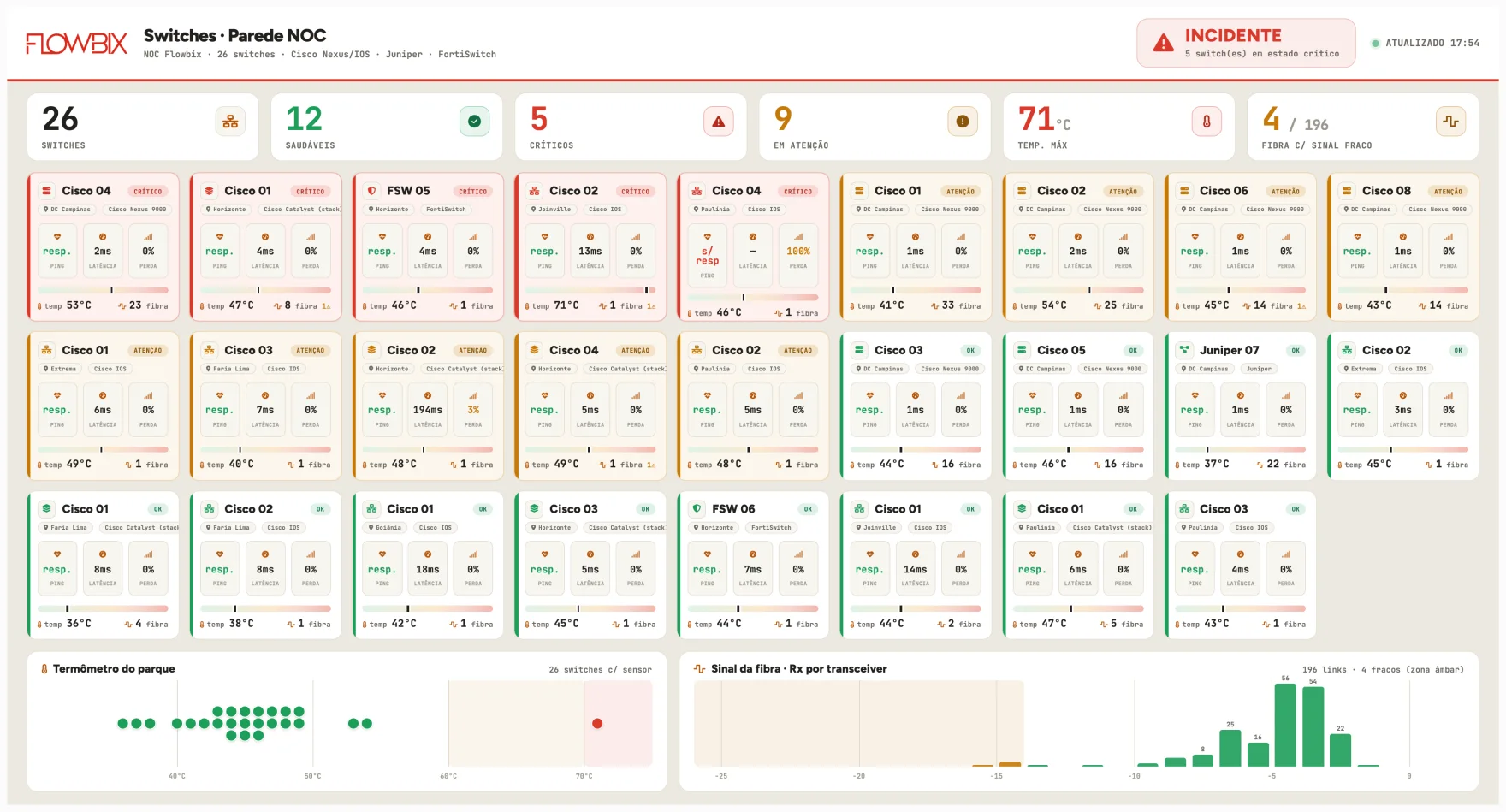Click the device icon on the Juniper 07 card
Screen dimensions: 1506x812
1184,350
